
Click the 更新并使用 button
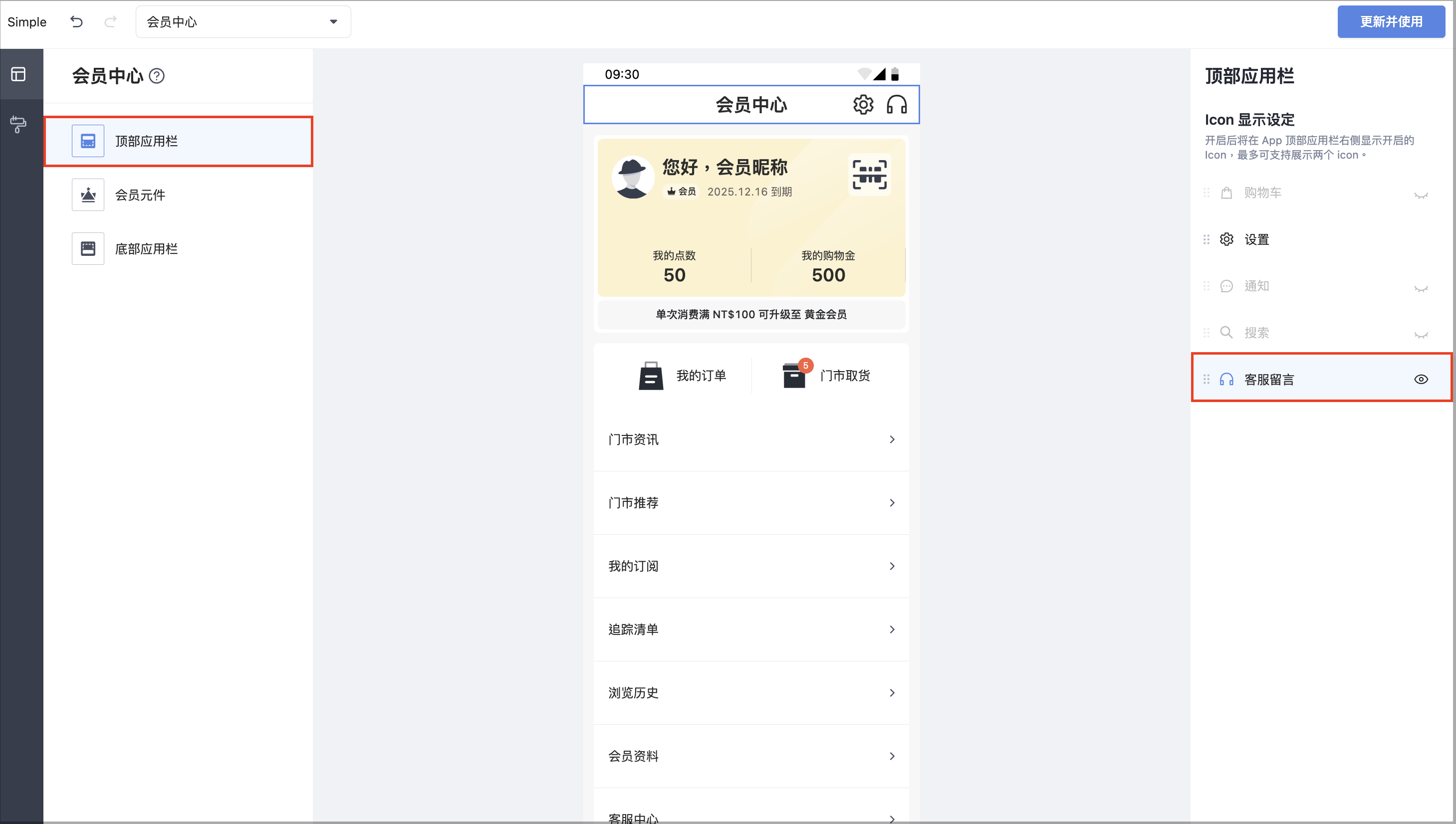[1391, 21]
